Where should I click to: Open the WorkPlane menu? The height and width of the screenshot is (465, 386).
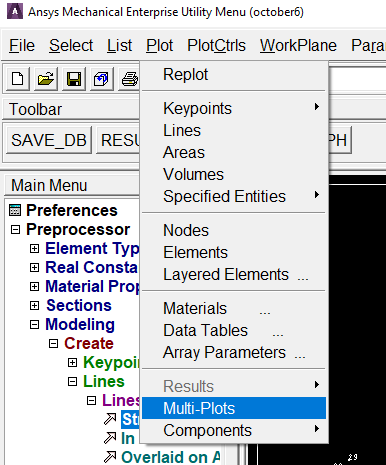click(x=298, y=45)
